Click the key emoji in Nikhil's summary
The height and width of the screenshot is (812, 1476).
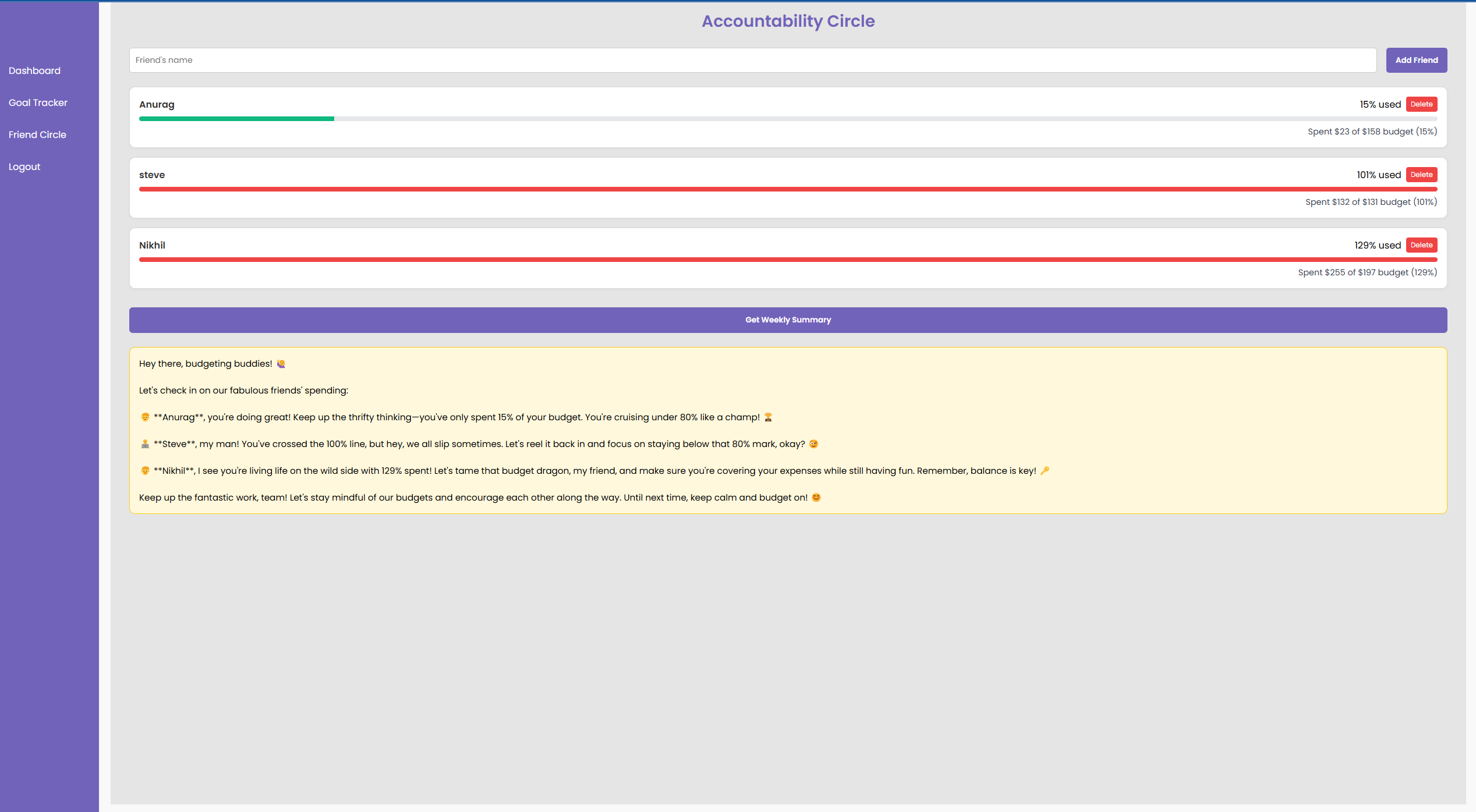[x=1045, y=471]
